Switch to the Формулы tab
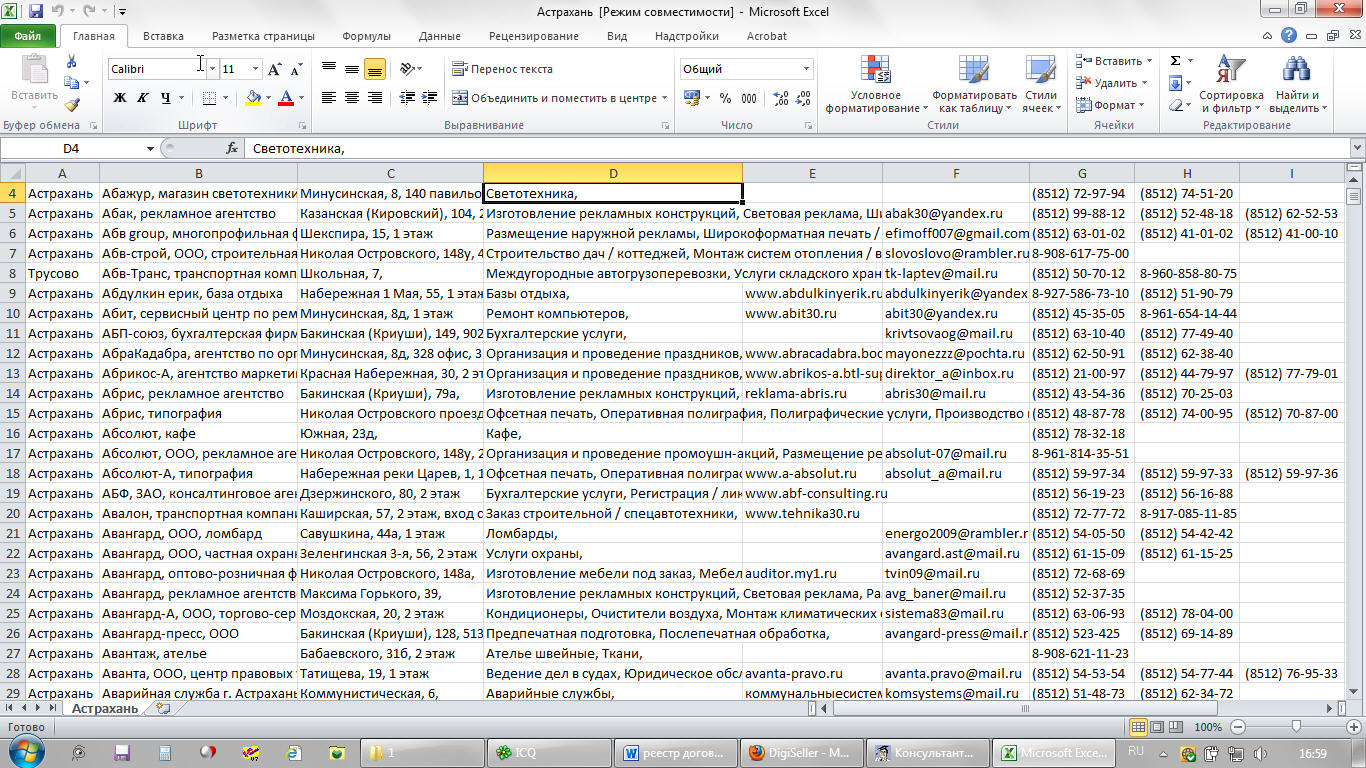This screenshot has width=1366, height=768. 366,36
